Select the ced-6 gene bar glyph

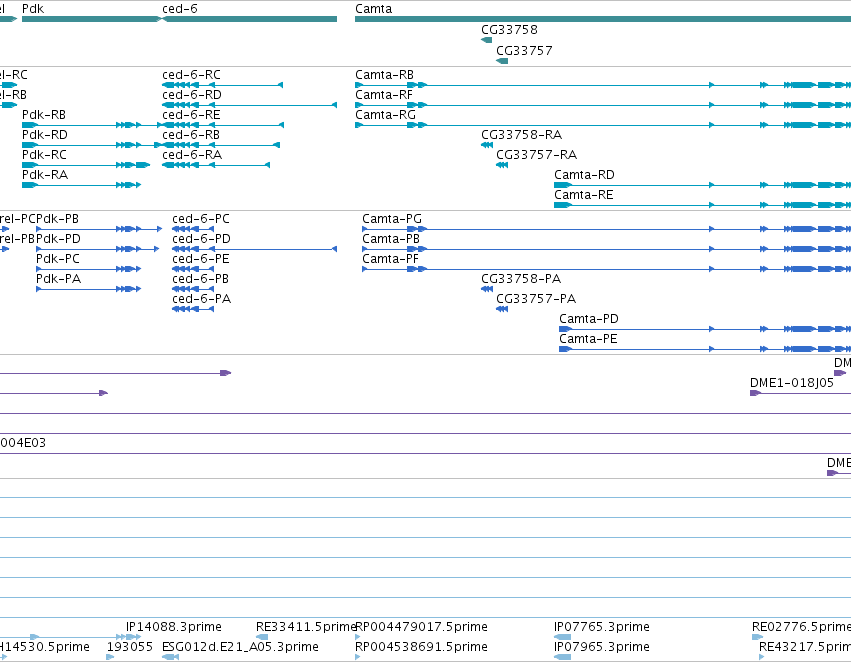(x=249, y=19)
